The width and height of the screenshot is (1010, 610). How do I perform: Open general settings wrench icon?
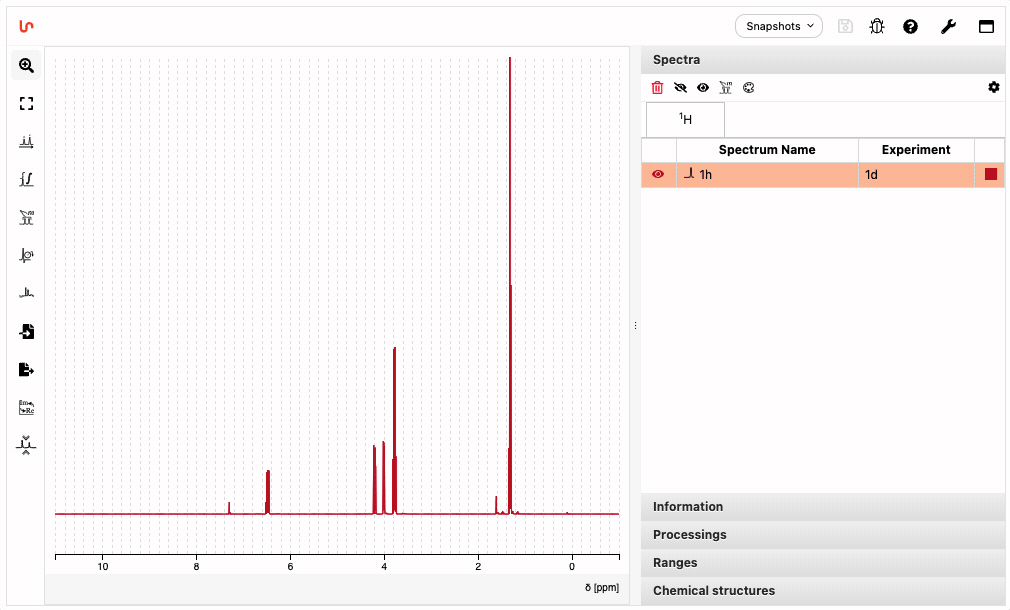click(948, 27)
